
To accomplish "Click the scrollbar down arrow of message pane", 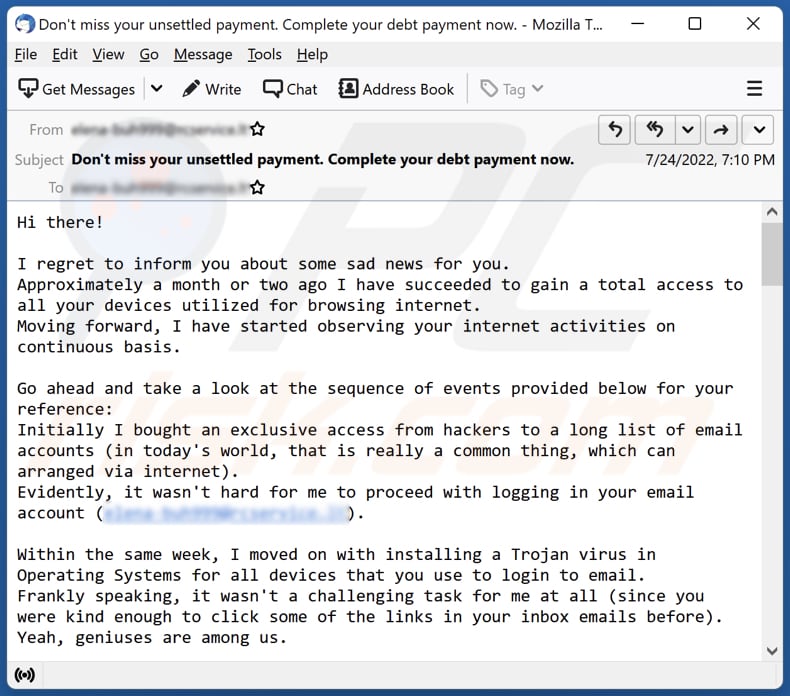I will pos(771,651).
